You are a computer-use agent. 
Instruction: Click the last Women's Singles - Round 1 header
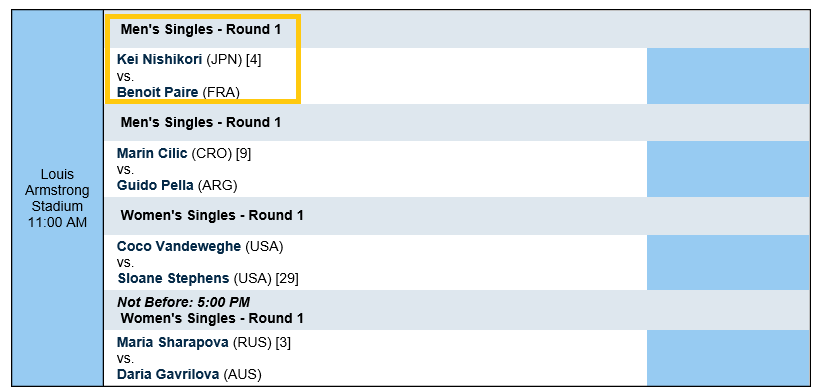pyautogui.click(x=212, y=319)
